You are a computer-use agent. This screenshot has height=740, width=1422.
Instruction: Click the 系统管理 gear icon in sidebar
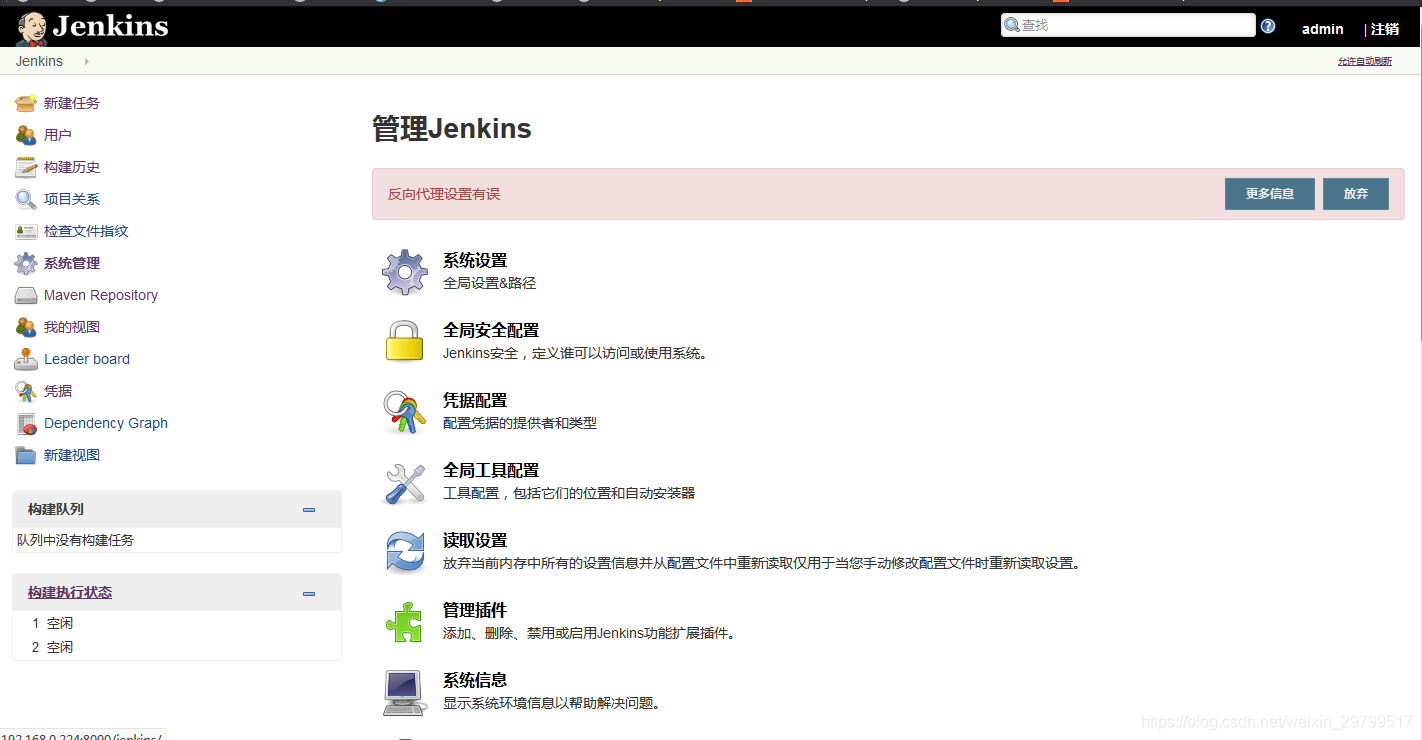[x=26, y=263]
